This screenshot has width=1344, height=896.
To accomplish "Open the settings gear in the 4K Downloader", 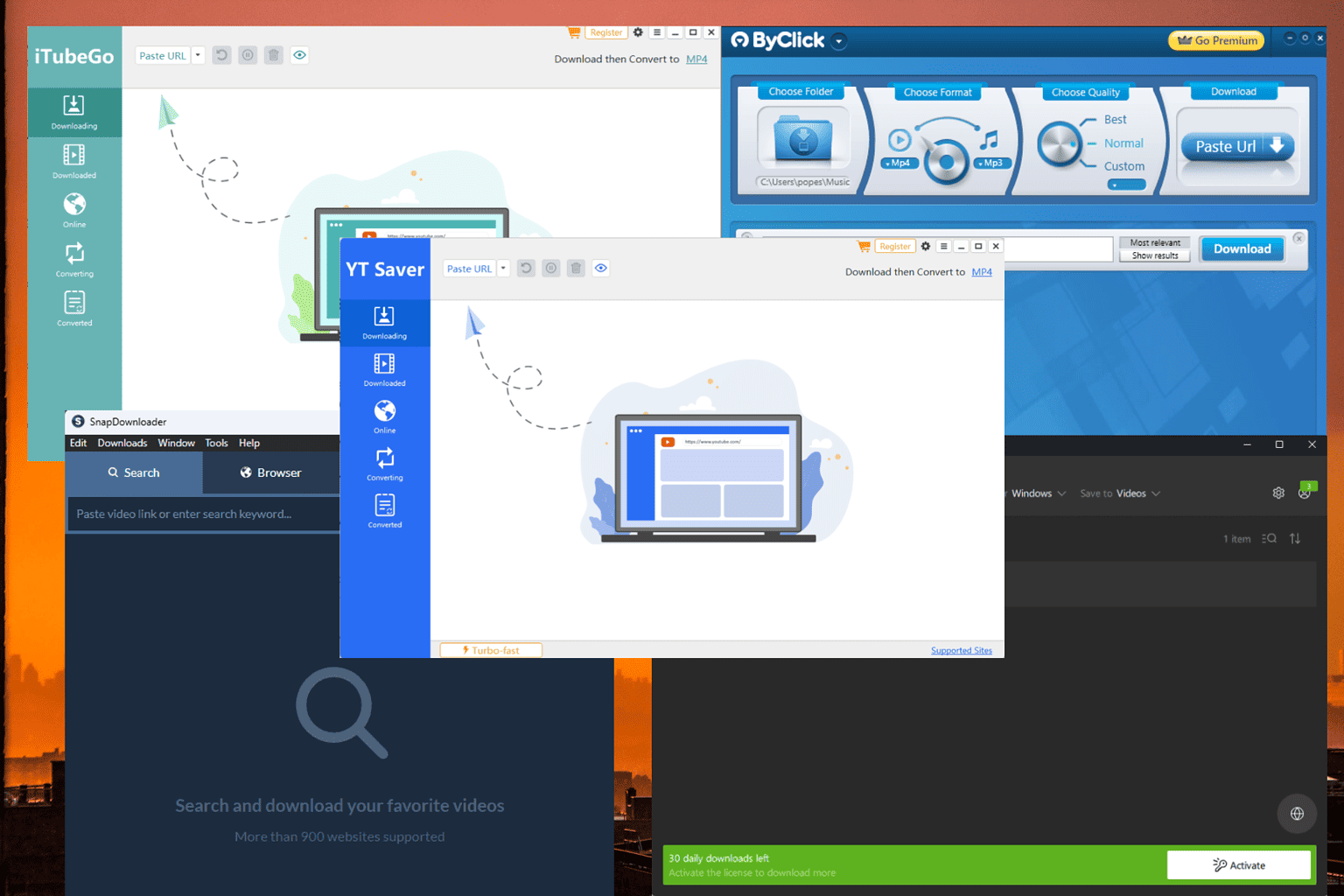I will [1278, 493].
